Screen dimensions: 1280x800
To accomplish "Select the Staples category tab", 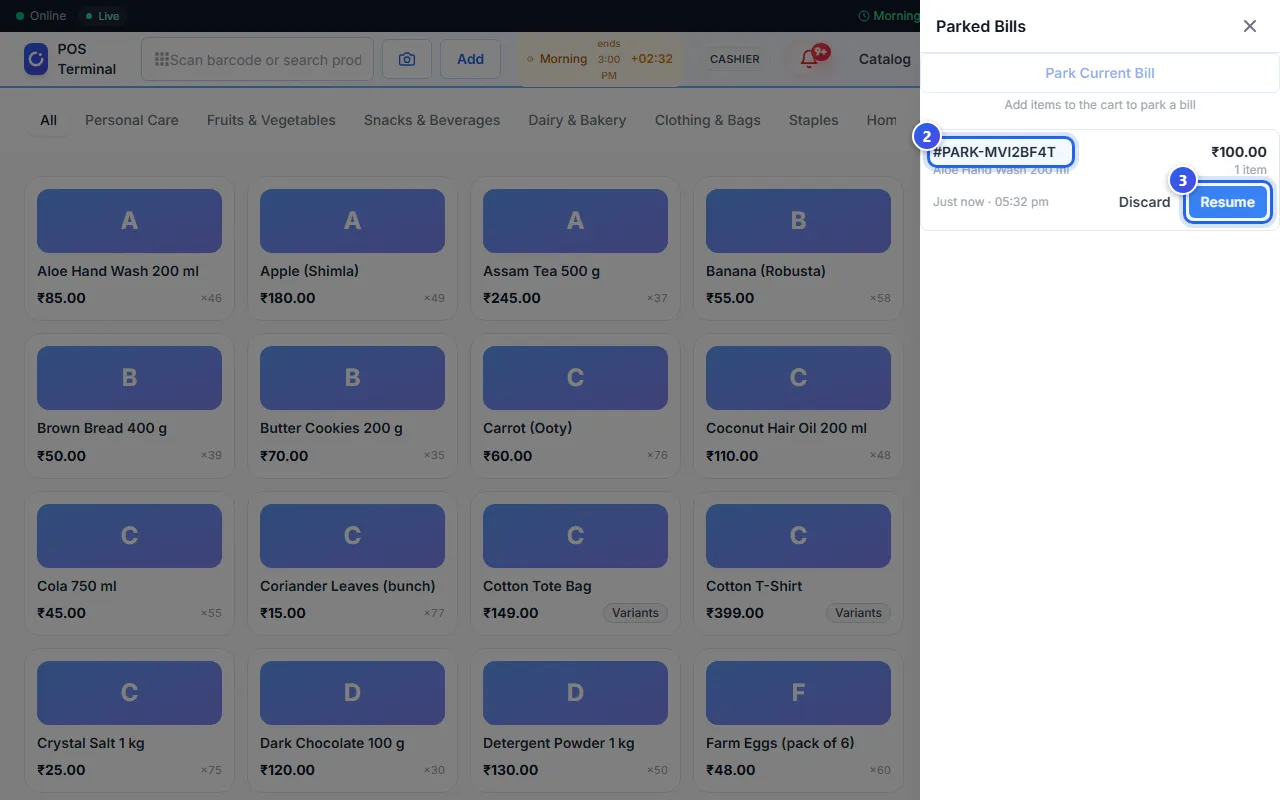I will [814, 120].
